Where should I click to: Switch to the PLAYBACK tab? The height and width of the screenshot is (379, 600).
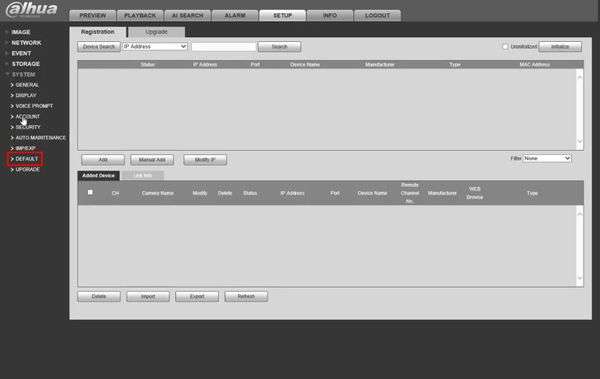(x=140, y=15)
